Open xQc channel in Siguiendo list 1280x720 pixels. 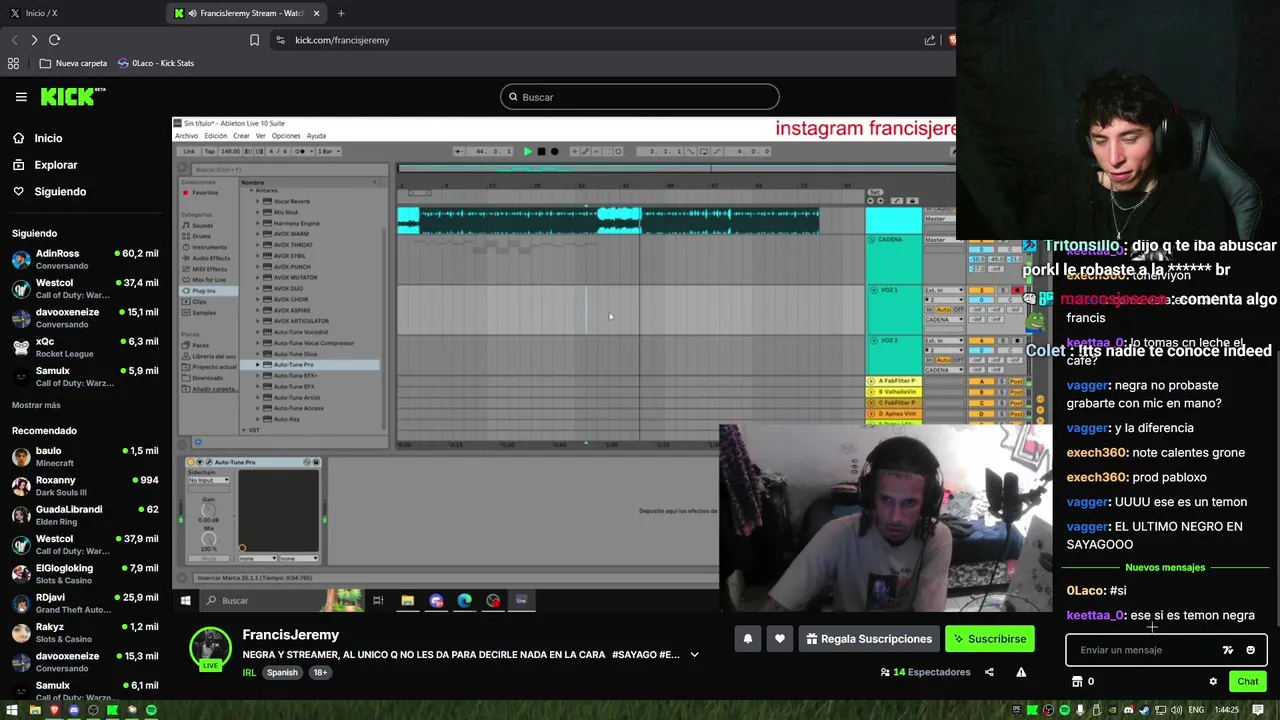[84, 347]
